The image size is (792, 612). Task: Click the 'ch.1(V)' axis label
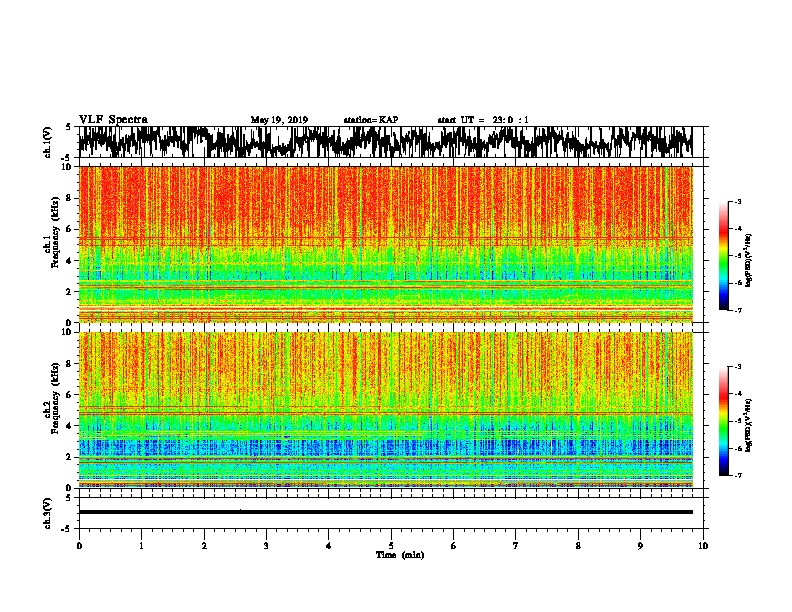[48, 142]
